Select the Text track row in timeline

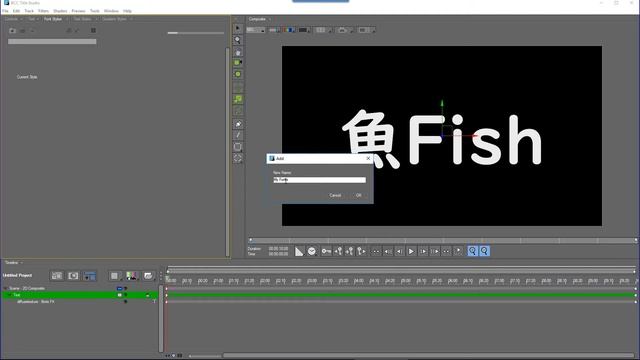pos(80,295)
